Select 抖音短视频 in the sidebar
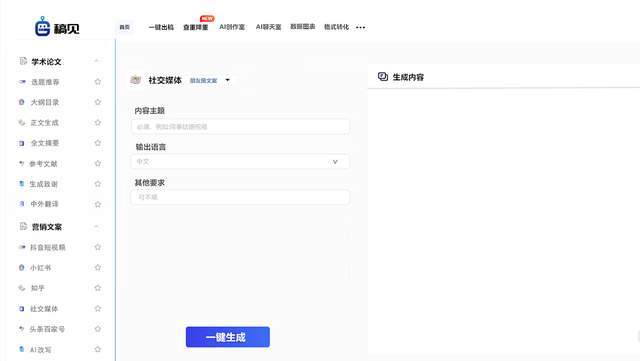This screenshot has height=361, width=640. click(x=48, y=247)
